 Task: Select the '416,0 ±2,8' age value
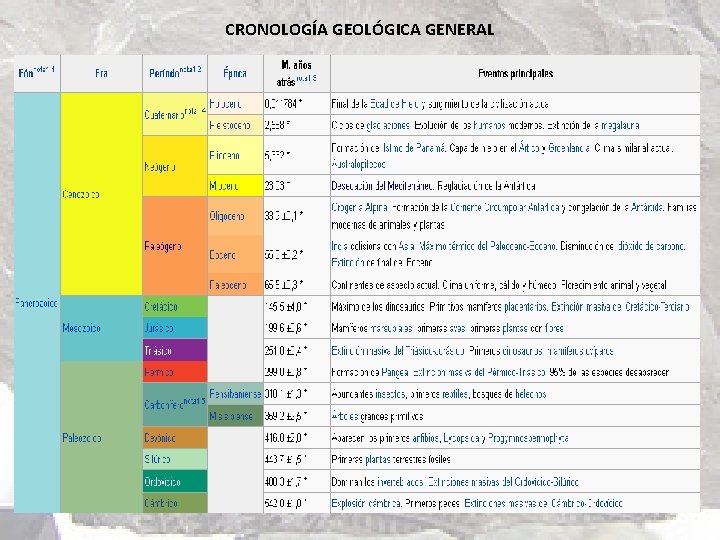[x=285, y=438]
